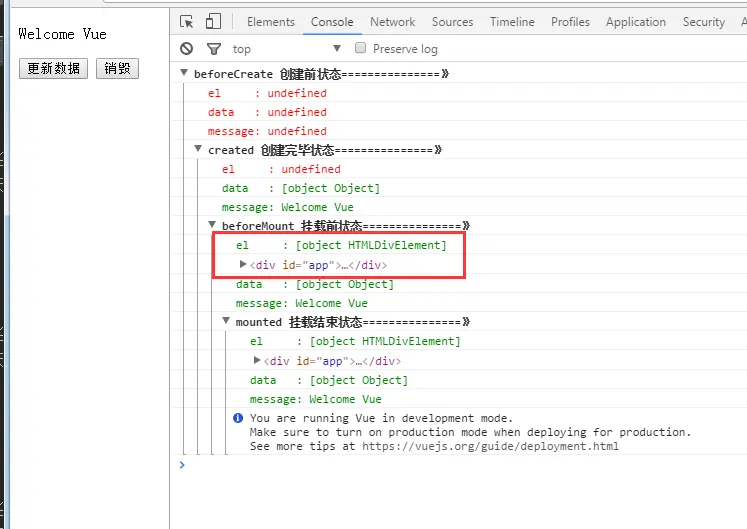
Task: Go to the Sources tab
Action: [x=453, y=22]
